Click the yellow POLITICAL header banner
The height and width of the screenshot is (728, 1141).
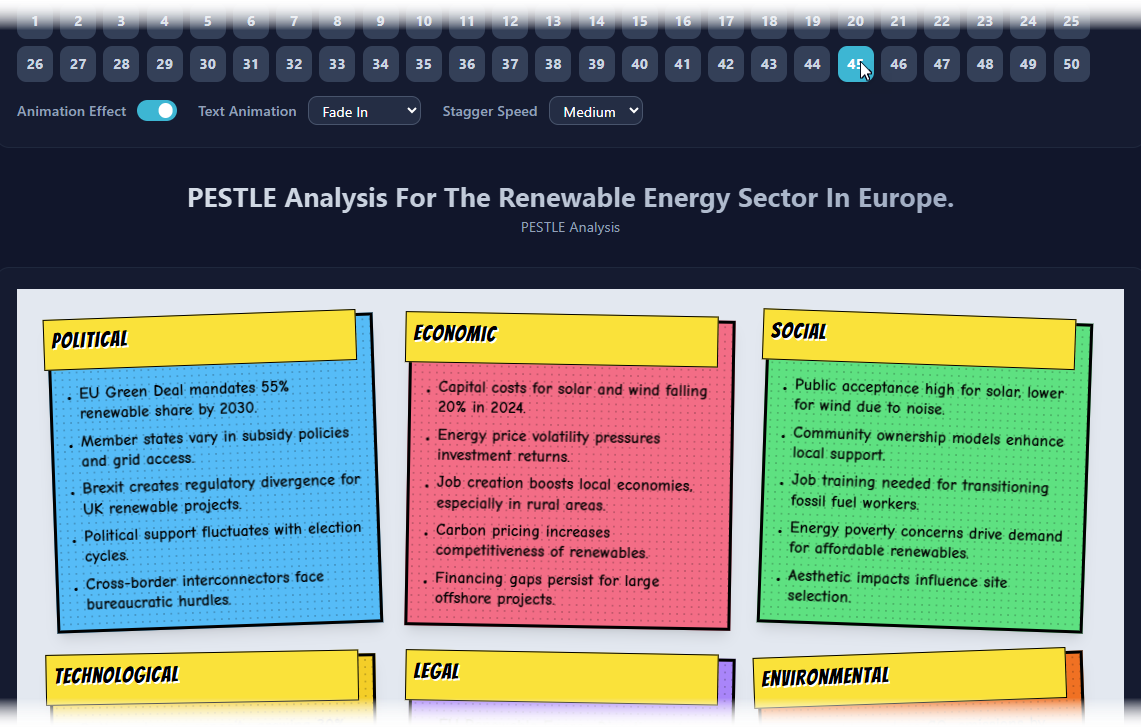coord(198,340)
